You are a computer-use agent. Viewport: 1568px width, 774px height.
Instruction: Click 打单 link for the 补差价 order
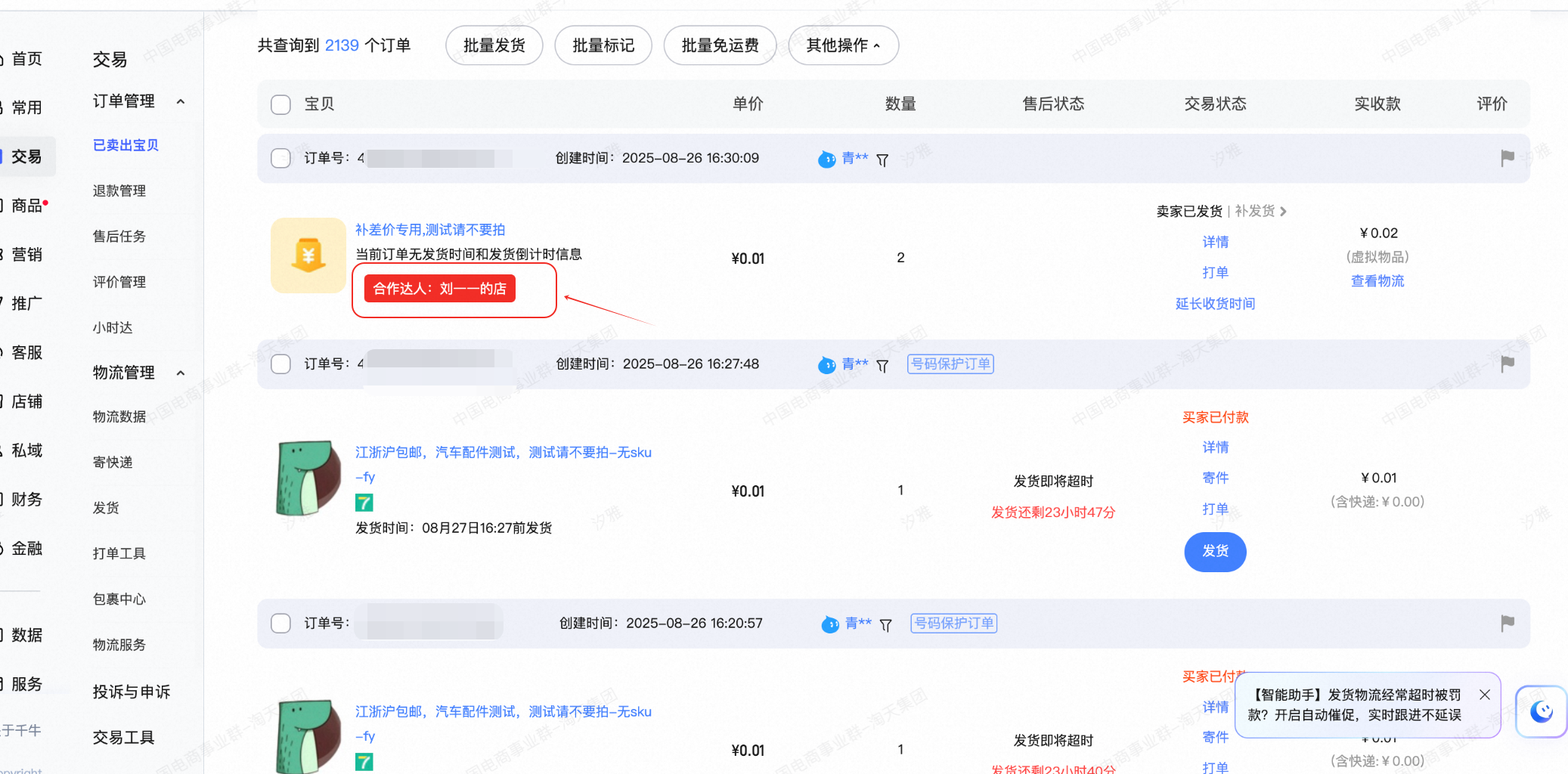pyautogui.click(x=1215, y=273)
